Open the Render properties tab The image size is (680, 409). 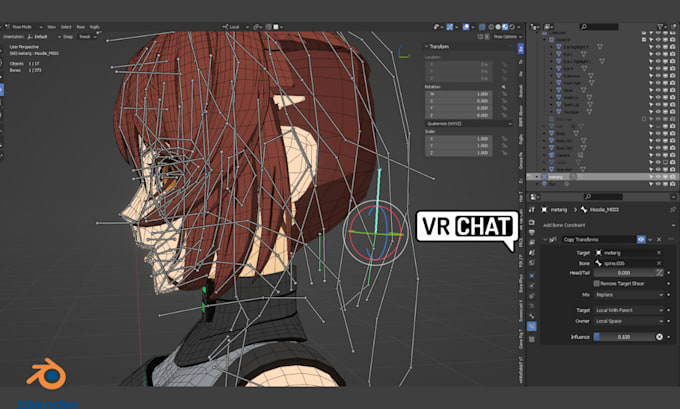(x=532, y=222)
